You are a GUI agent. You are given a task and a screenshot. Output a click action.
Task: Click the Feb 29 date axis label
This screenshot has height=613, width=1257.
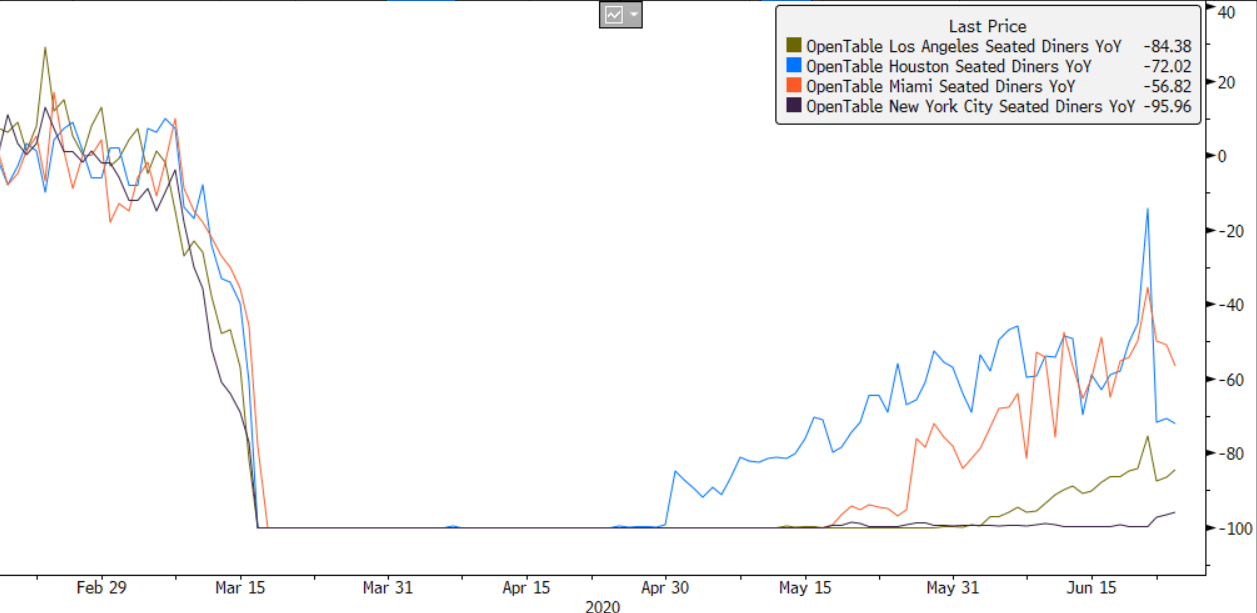coord(100,588)
